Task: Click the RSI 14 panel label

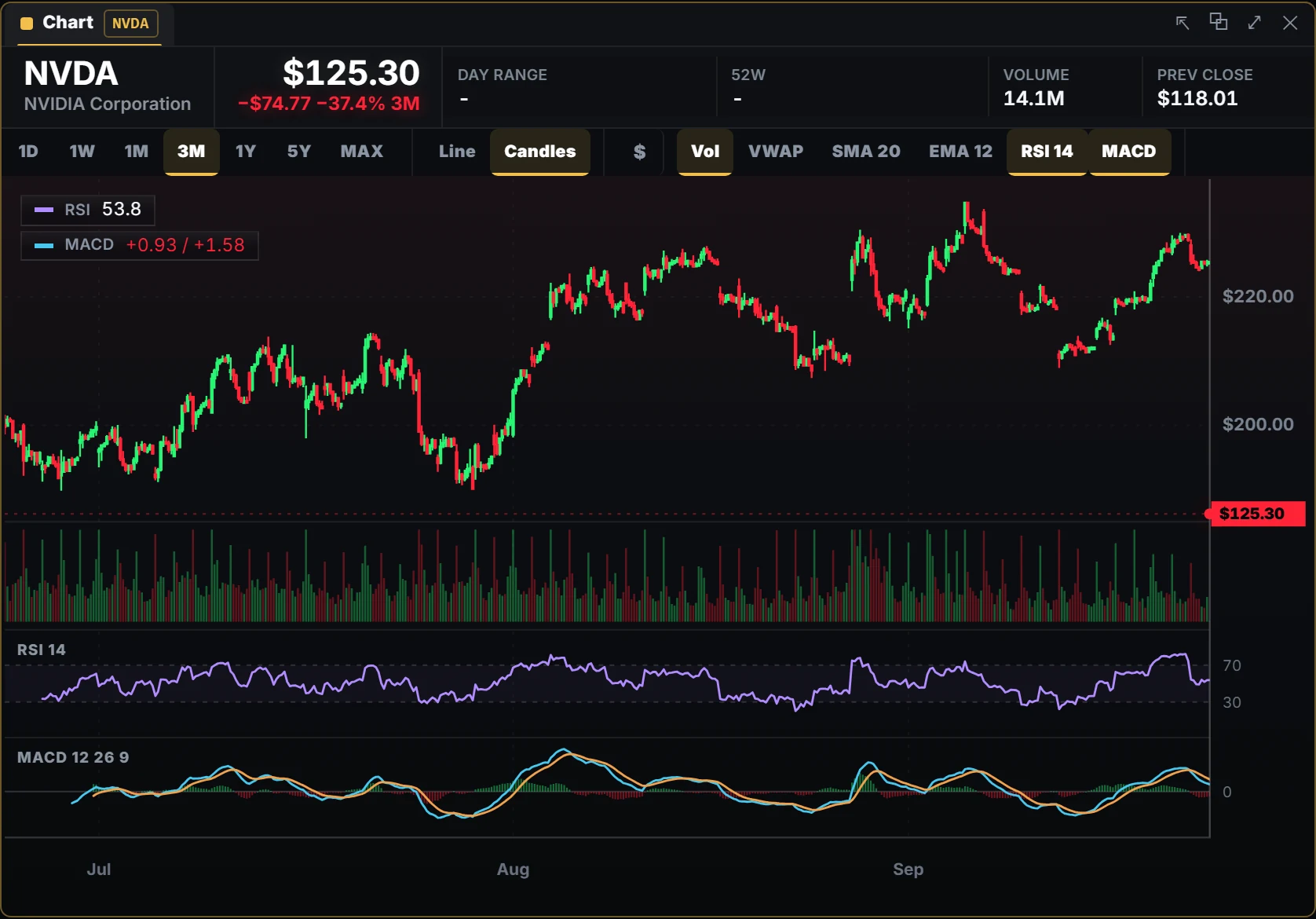Action: [x=41, y=650]
